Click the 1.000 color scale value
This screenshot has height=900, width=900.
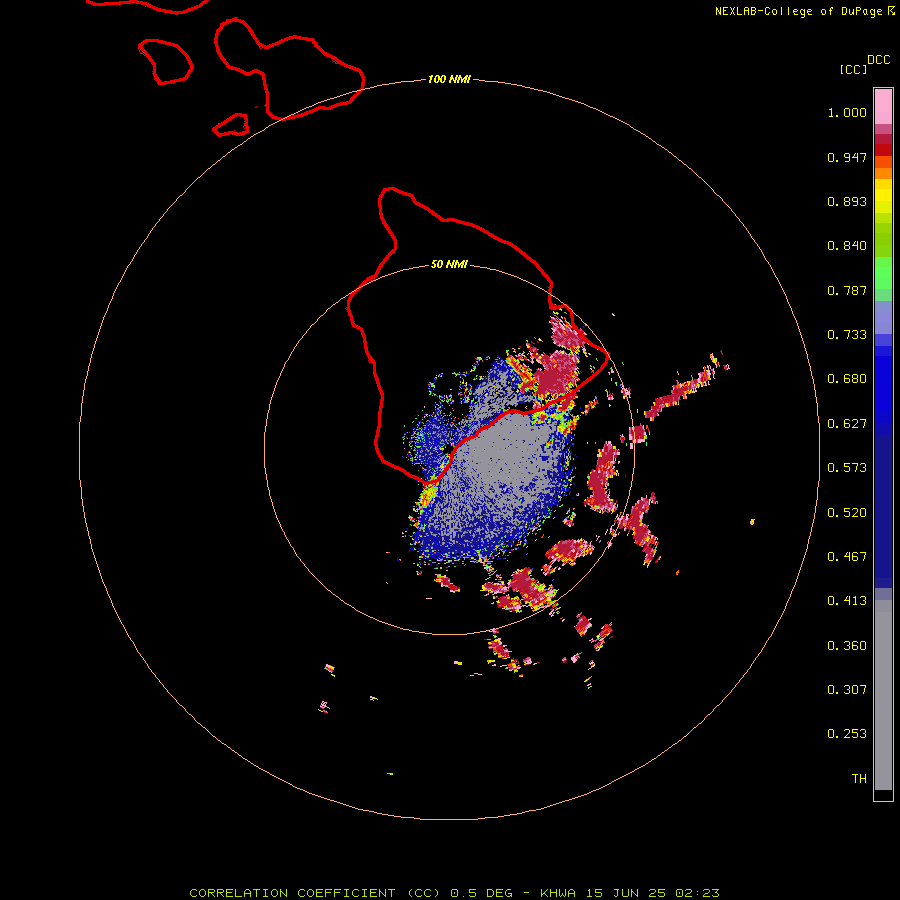[847, 112]
